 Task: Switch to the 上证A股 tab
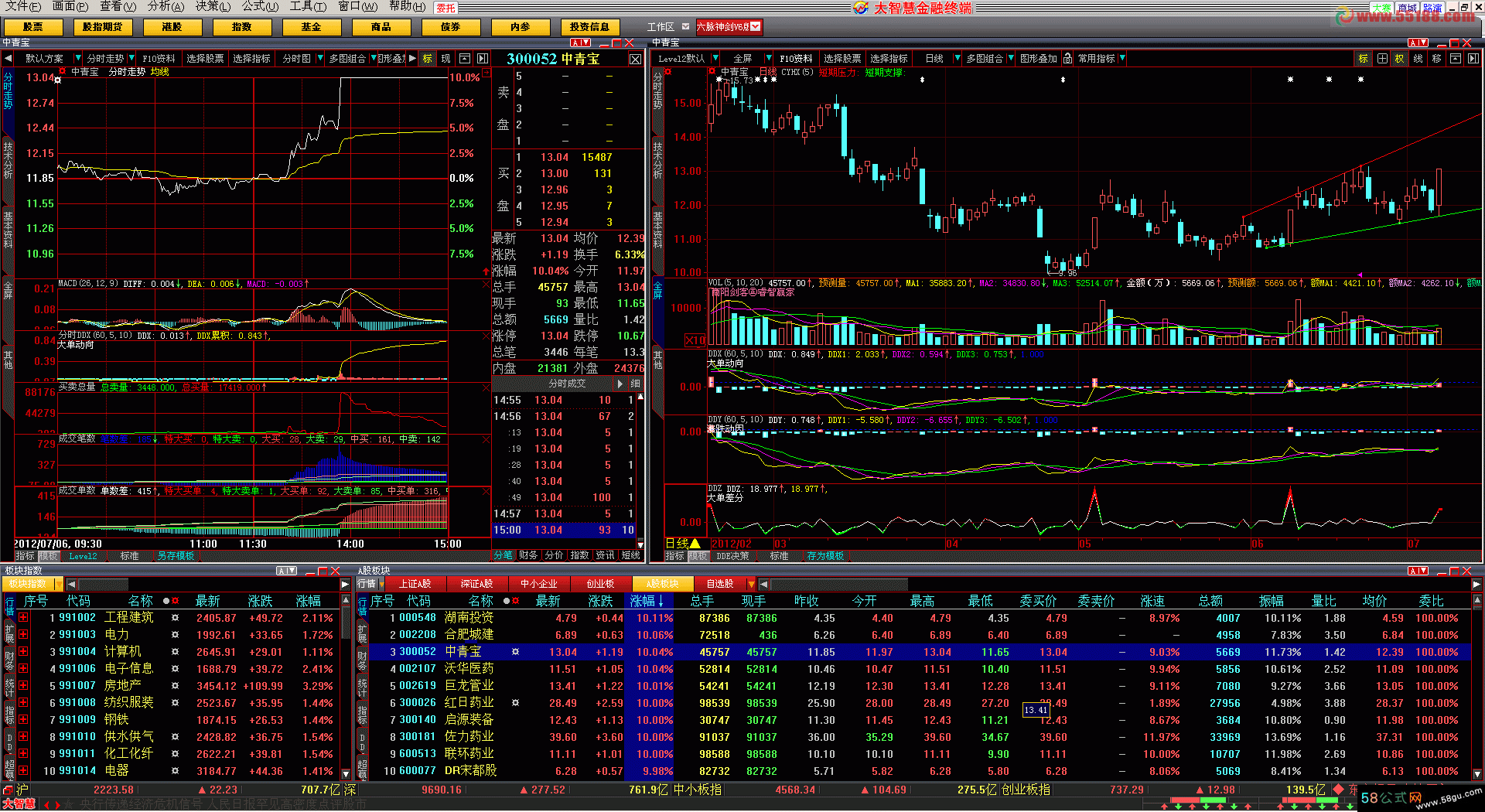point(415,585)
